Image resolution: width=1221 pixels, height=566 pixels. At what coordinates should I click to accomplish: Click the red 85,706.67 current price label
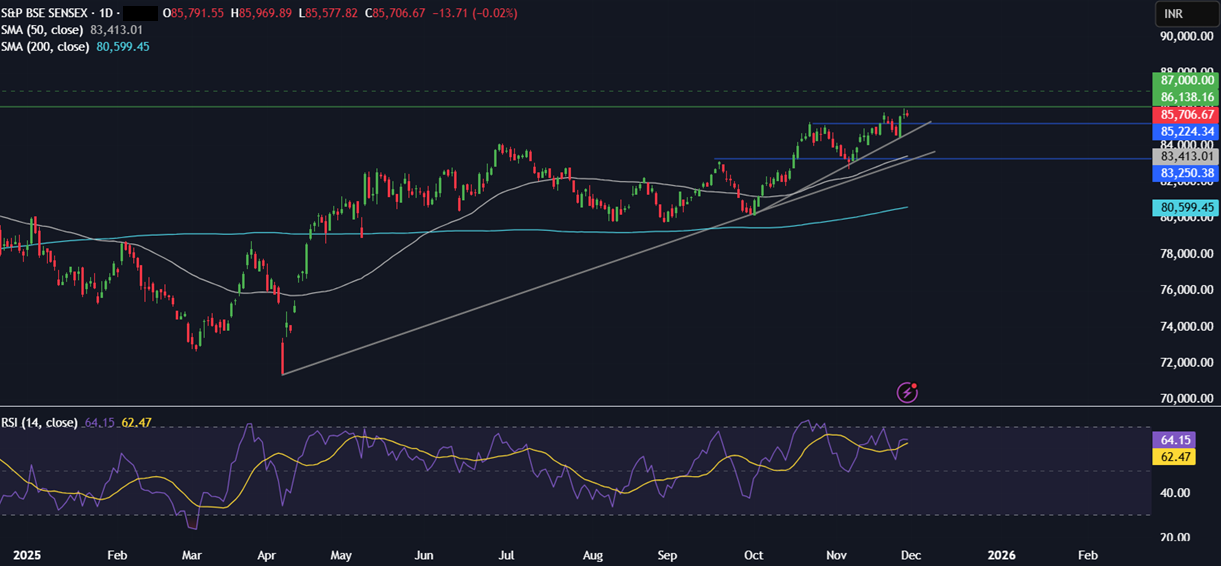click(1185, 115)
